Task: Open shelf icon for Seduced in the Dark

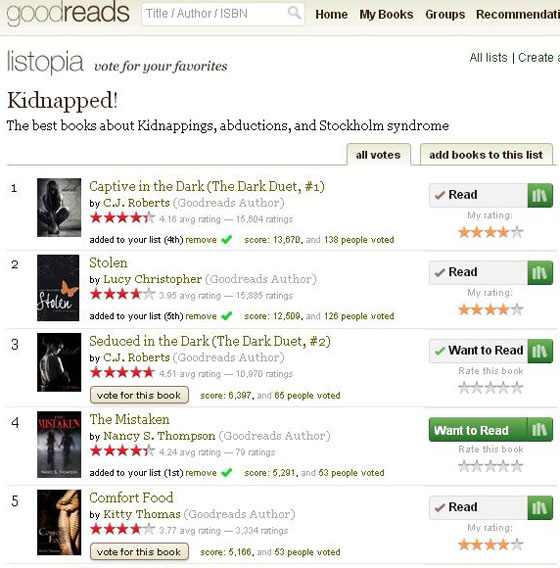Action: pos(540,351)
